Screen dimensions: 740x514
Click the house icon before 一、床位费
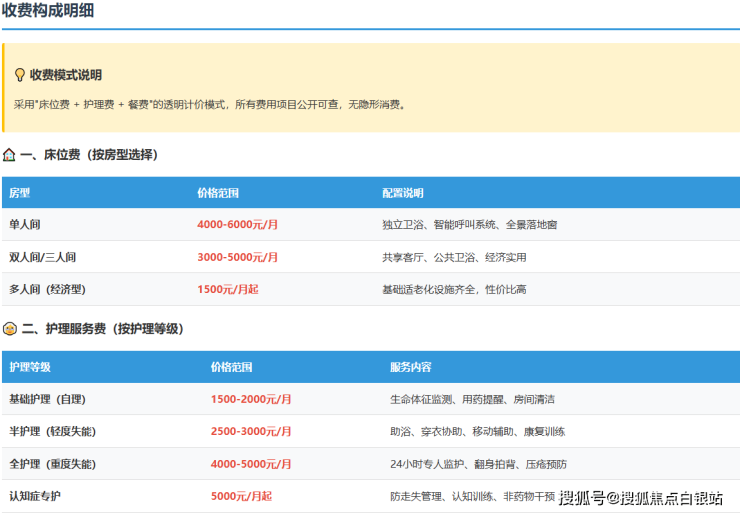9,155
